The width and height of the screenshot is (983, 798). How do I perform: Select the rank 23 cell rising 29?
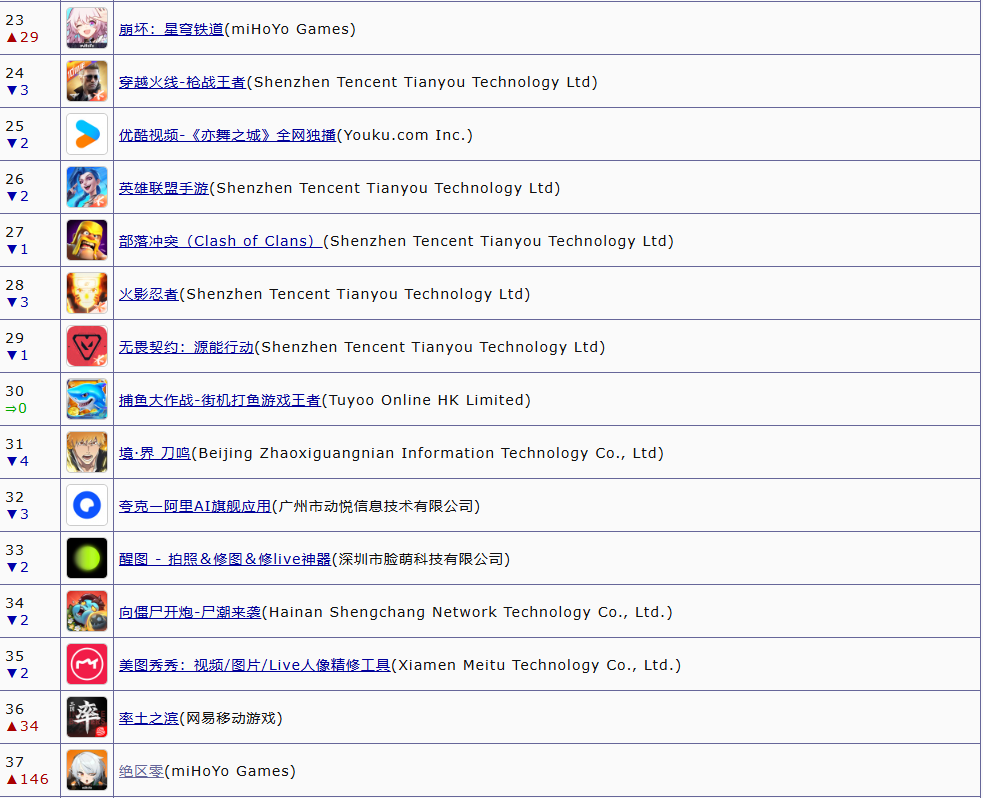(x=30, y=28)
